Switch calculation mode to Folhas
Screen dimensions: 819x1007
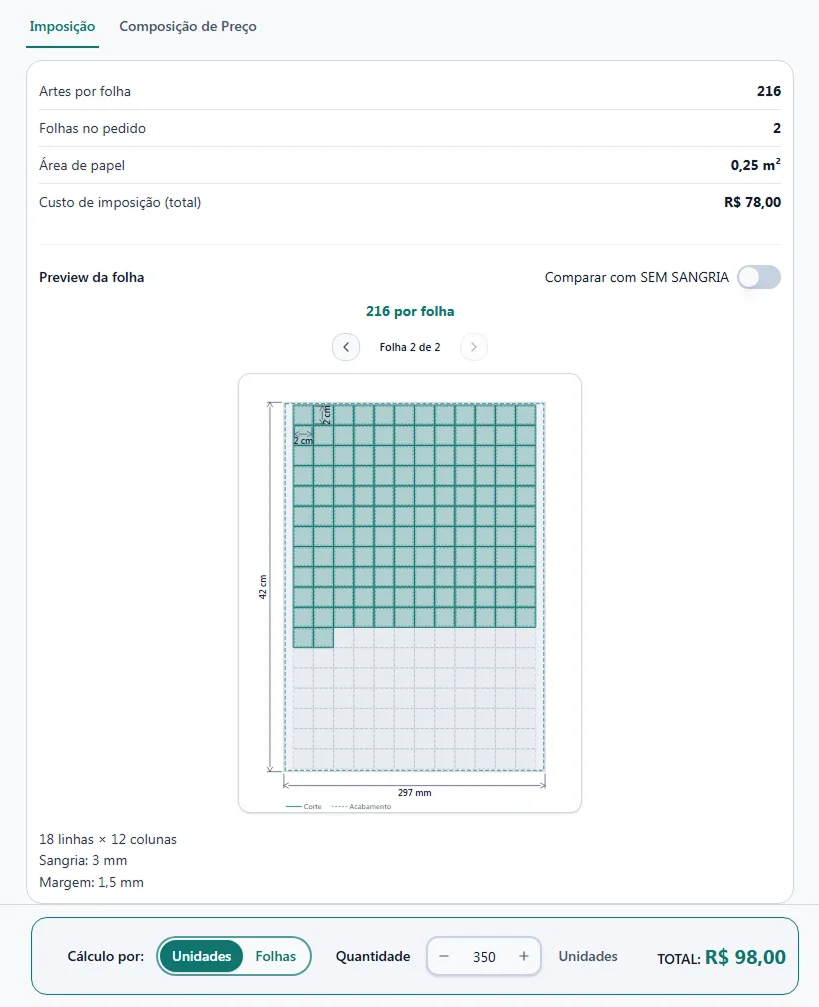[276, 956]
